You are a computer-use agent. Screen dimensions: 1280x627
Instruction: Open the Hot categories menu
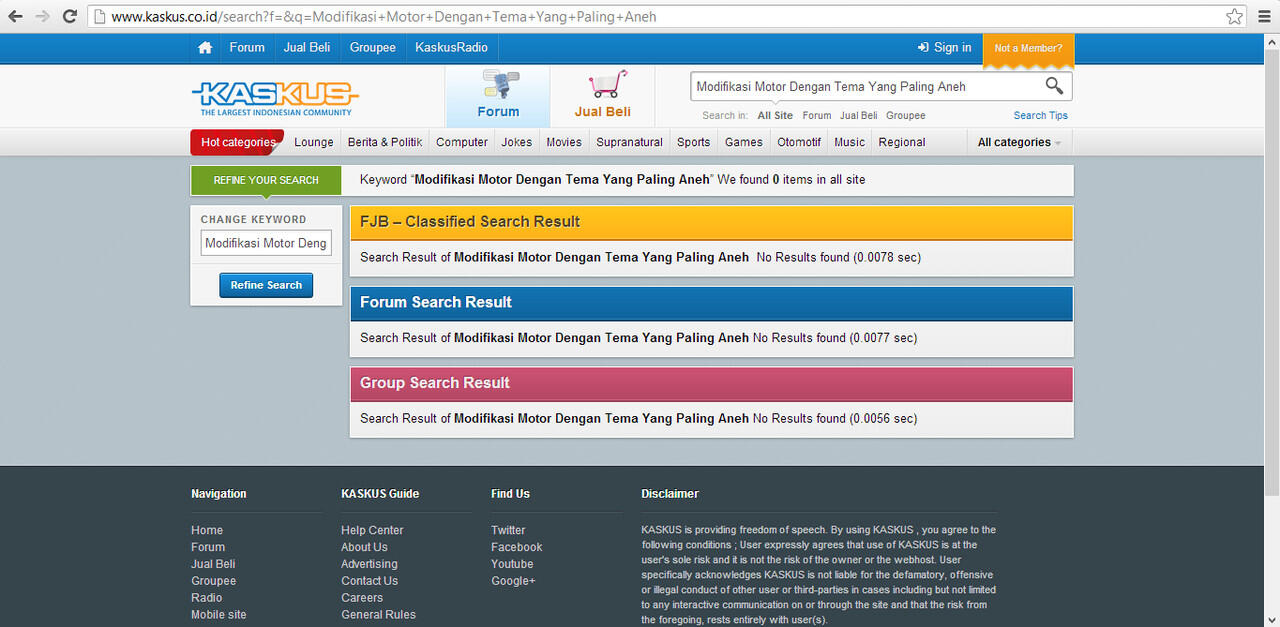237,142
